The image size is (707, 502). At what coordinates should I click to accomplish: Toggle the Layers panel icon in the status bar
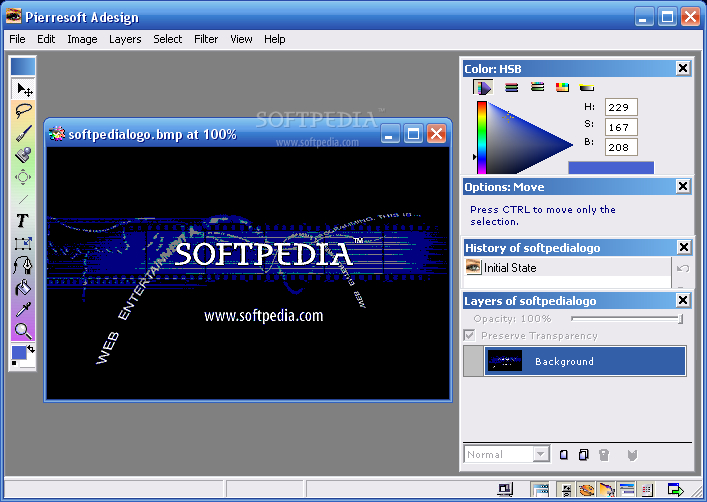click(x=627, y=489)
